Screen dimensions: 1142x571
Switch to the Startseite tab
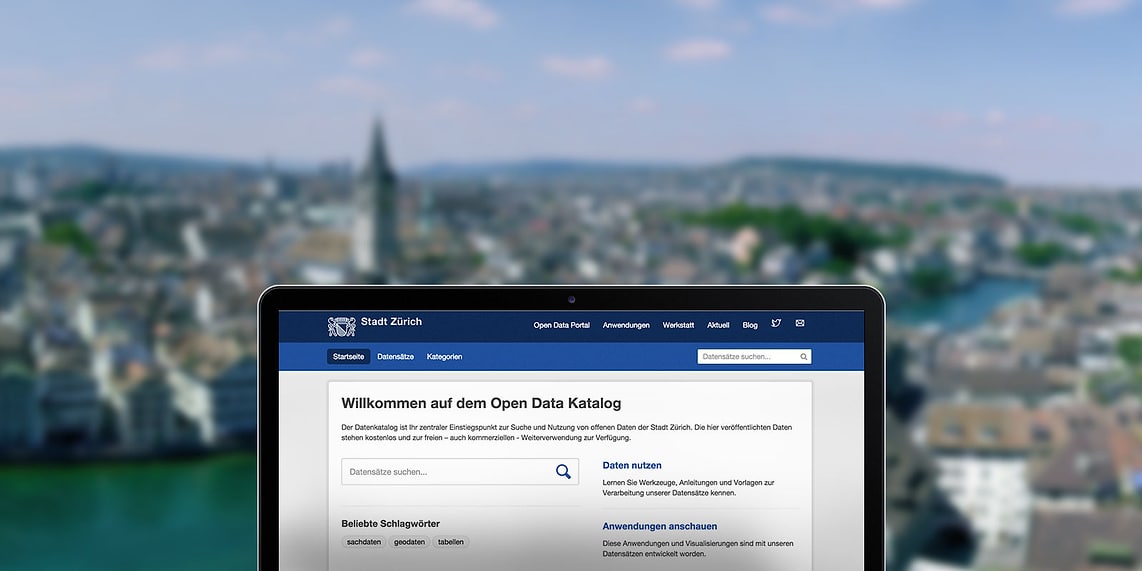click(x=348, y=357)
